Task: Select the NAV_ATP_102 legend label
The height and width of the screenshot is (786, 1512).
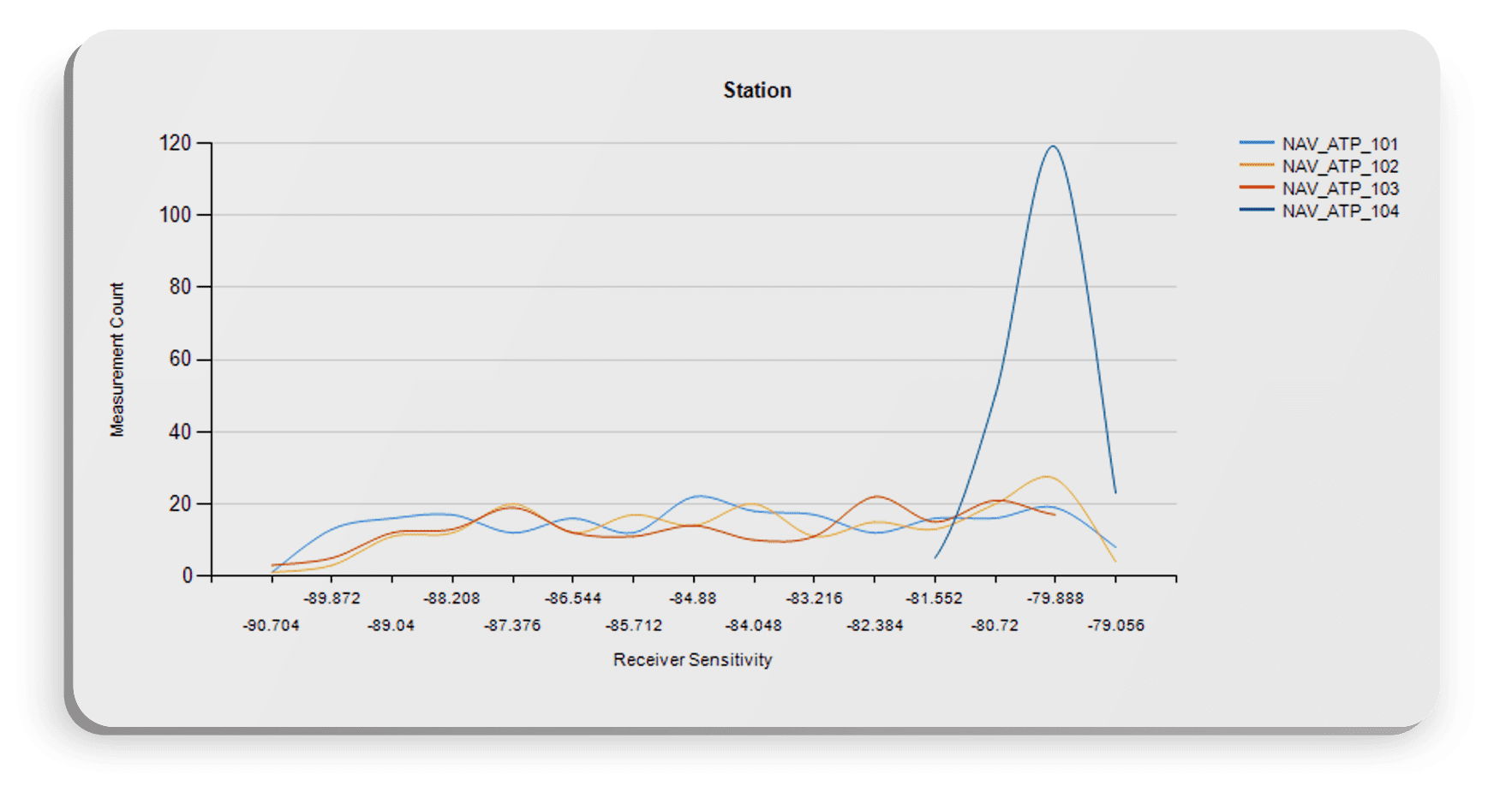Action: click(1340, 166)
